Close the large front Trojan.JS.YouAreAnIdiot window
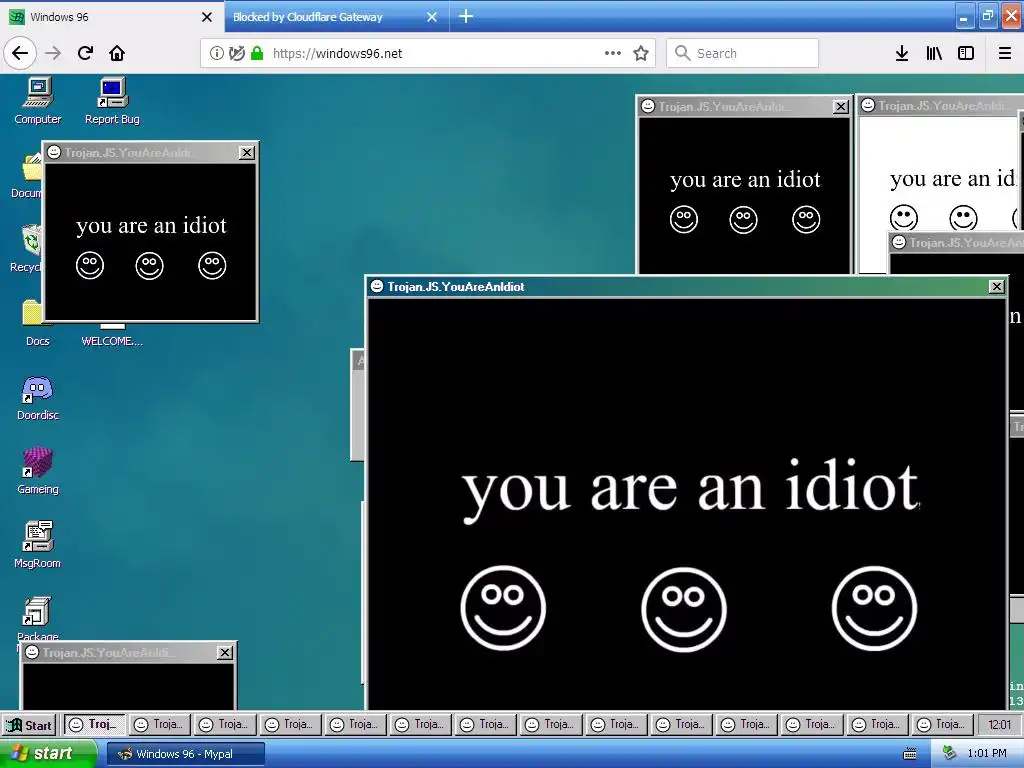The width and height of the screenshot is (1024, 768). pyautogui.click(x=996, y=287)
